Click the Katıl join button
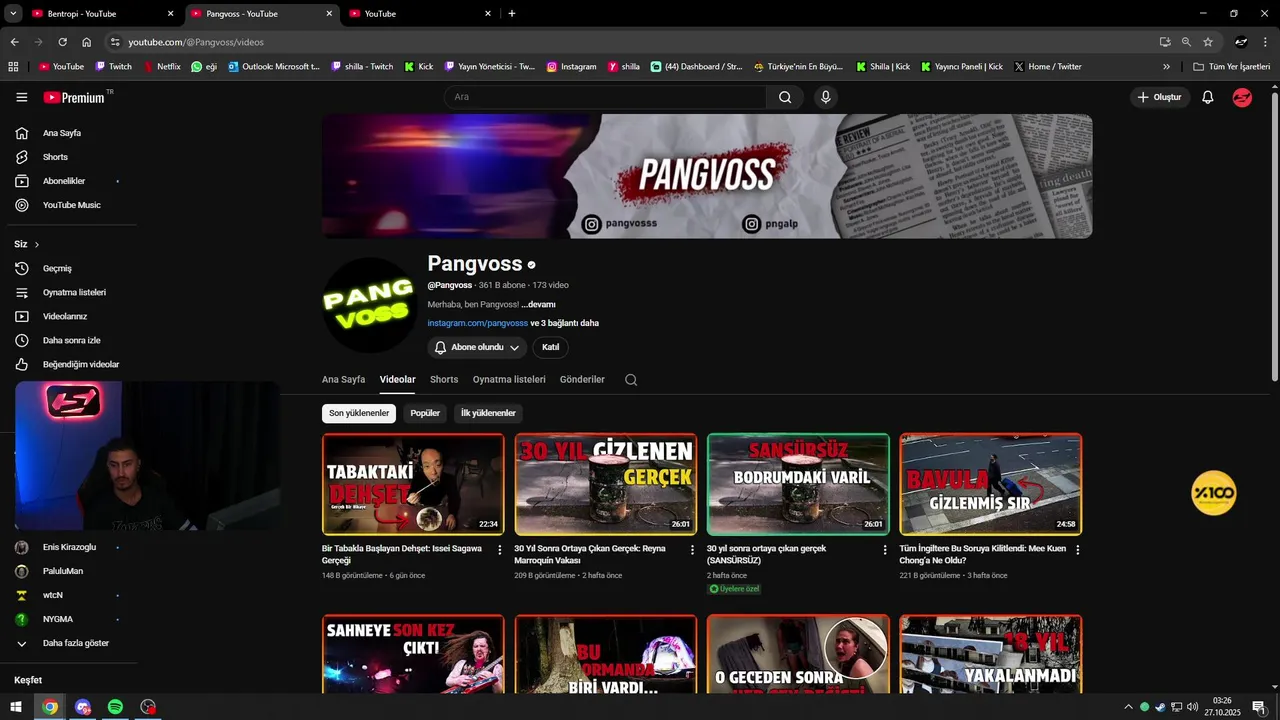1280x720 pixels. coord(550,348)
